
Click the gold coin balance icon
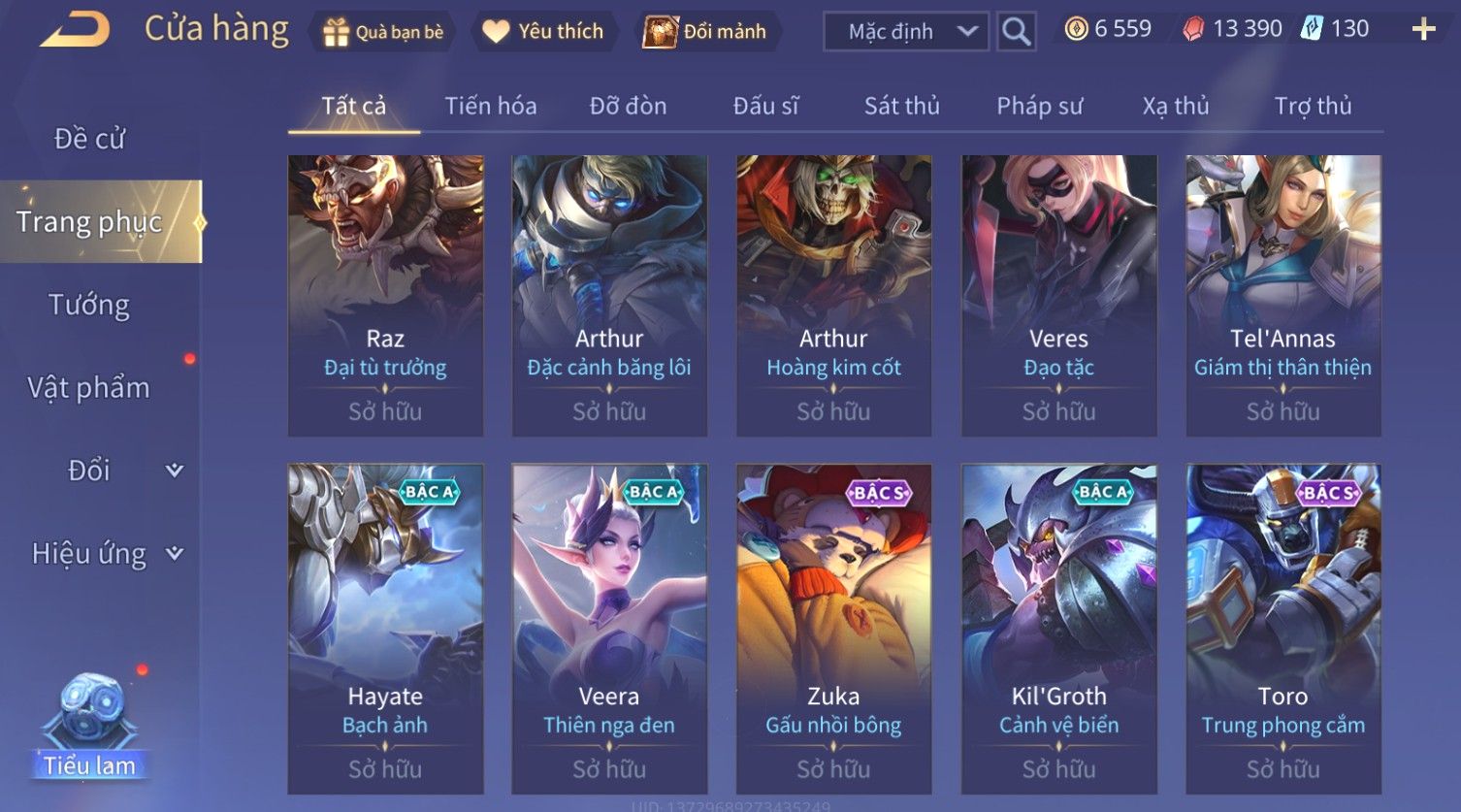tap(1076, 29)
